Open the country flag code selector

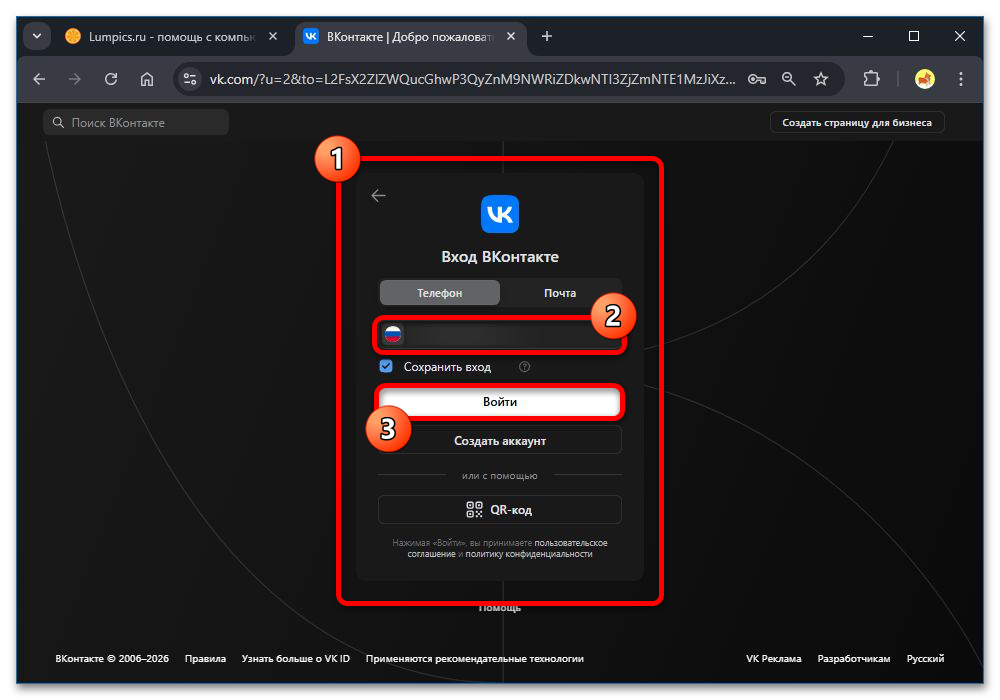tap(393, 334)
